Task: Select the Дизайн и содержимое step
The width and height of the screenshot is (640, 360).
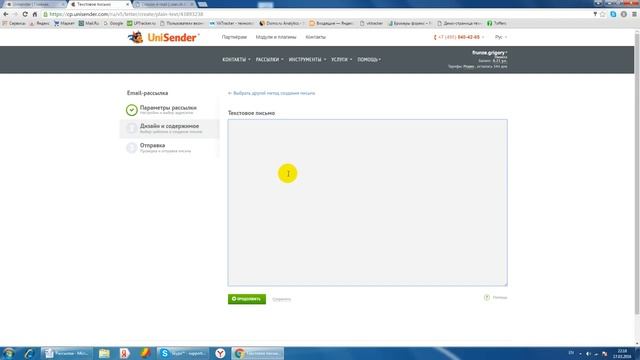Action: click(169, 128)
